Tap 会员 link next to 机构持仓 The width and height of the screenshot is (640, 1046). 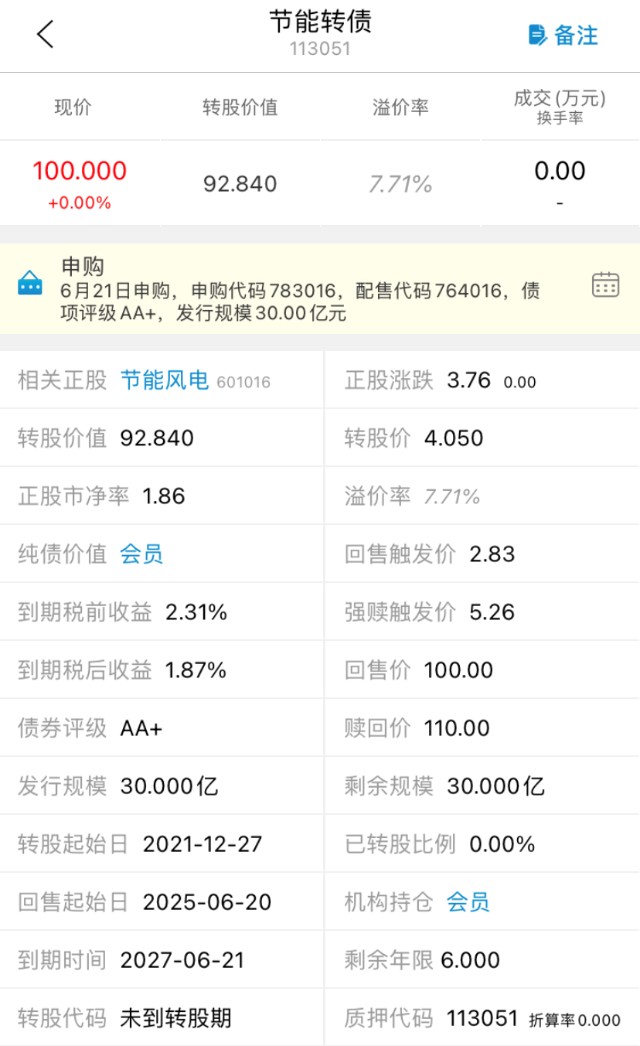[468, 902]
